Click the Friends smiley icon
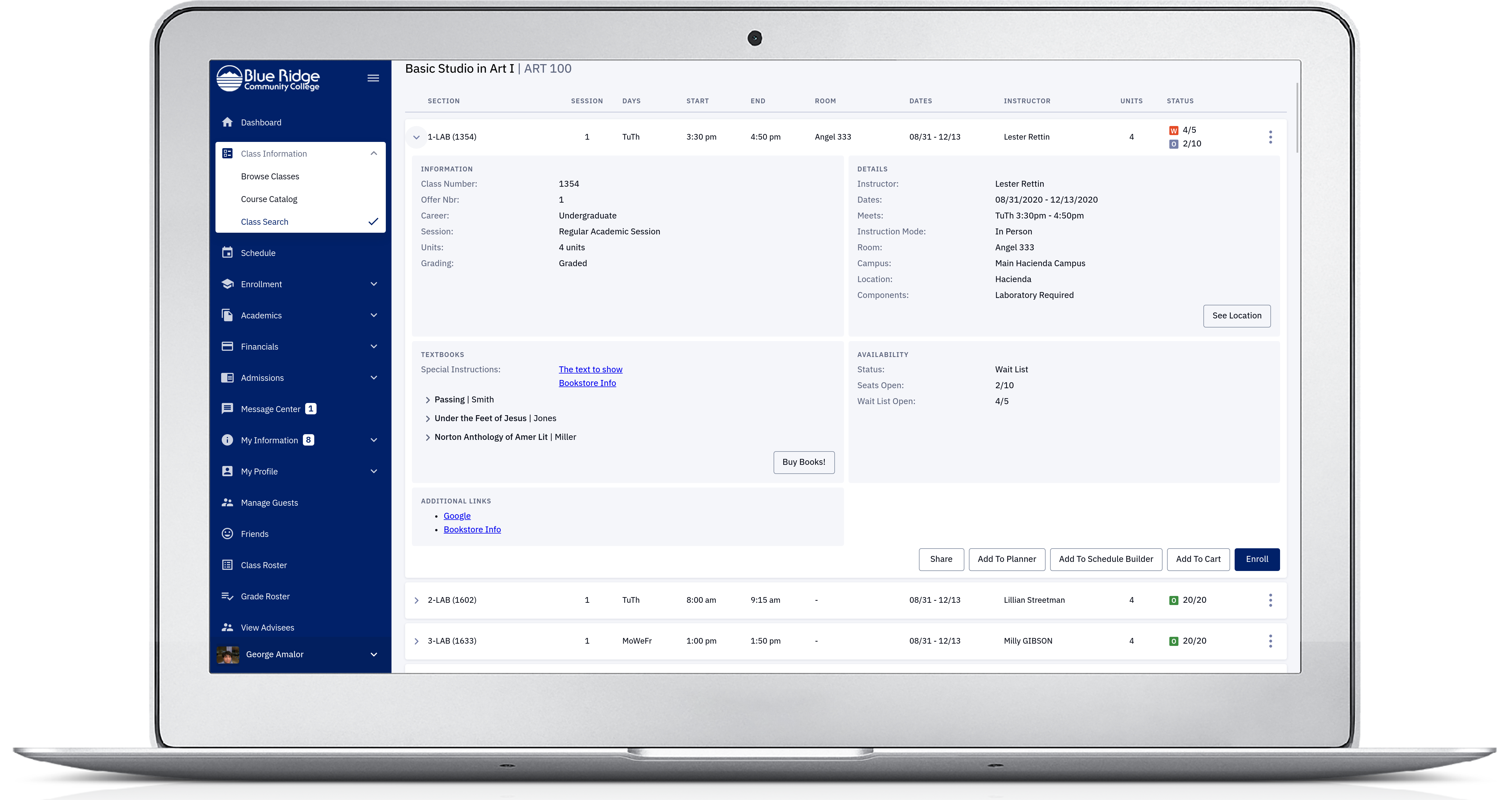The image size is (1512, 800). [x=227, y=534]
